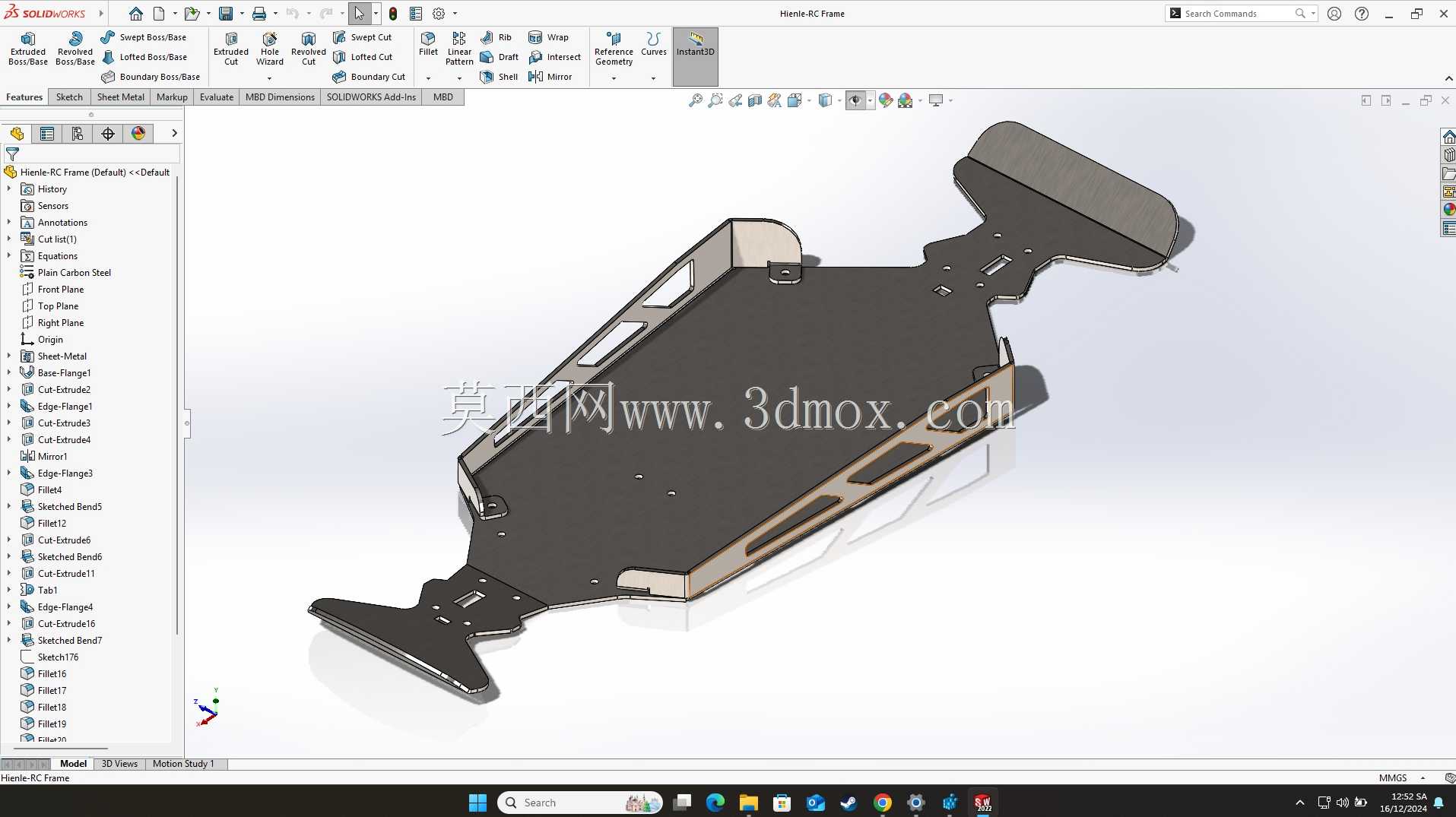Expand the Edge-Flange4 feature

coord(9,607)
